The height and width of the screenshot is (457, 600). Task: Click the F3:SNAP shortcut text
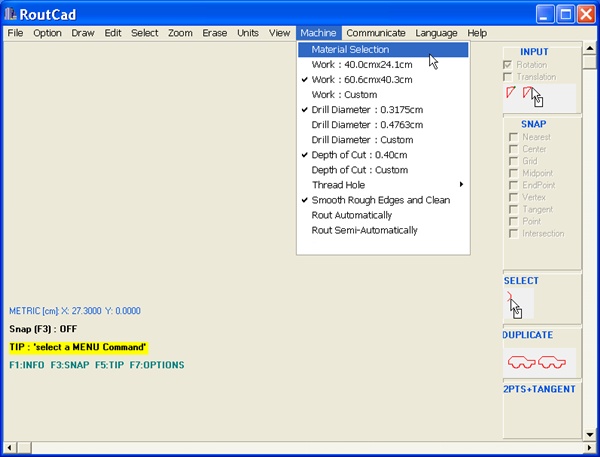tap(70, 365)
